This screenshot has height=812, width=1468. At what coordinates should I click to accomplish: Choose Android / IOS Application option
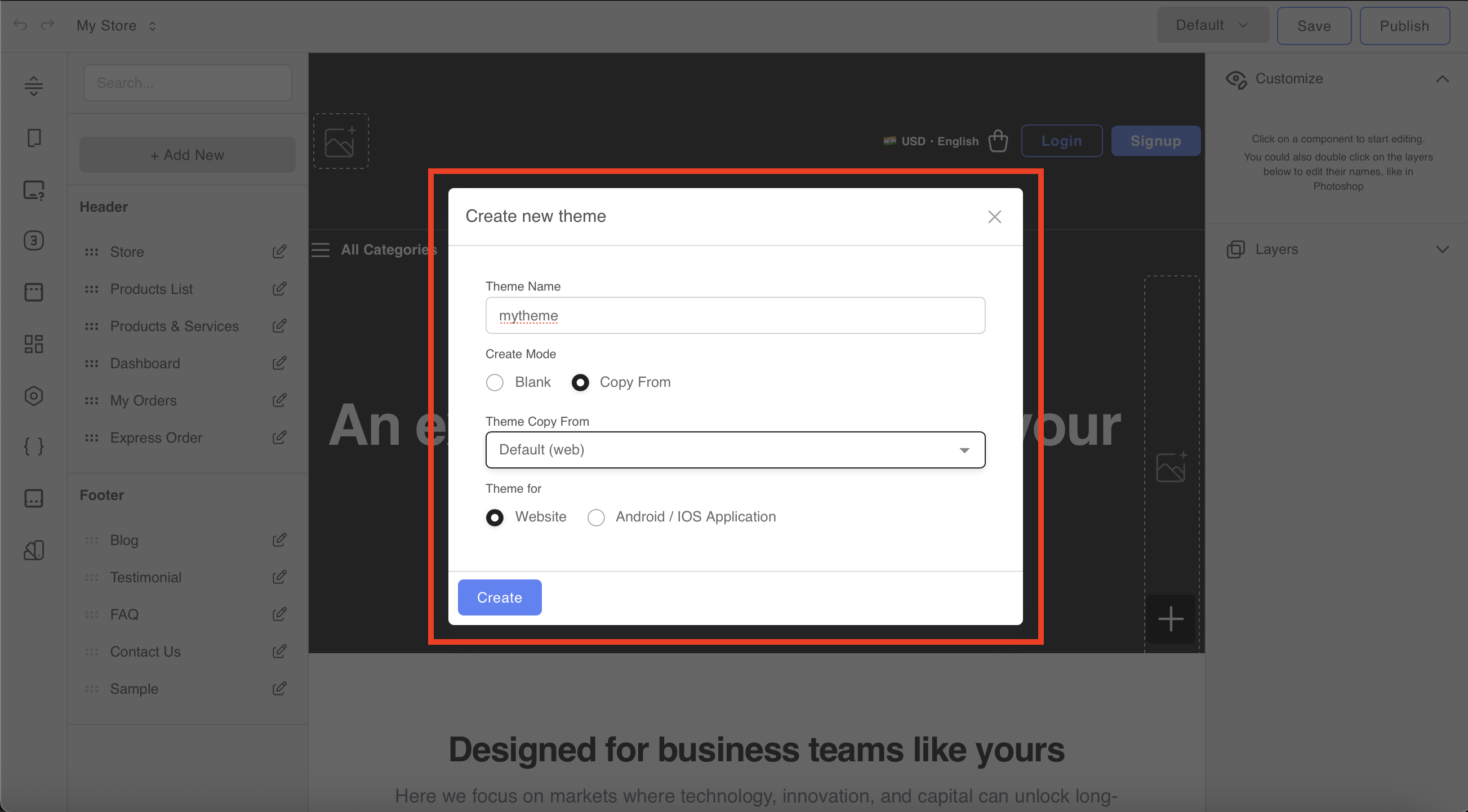[x=596, y=517]
